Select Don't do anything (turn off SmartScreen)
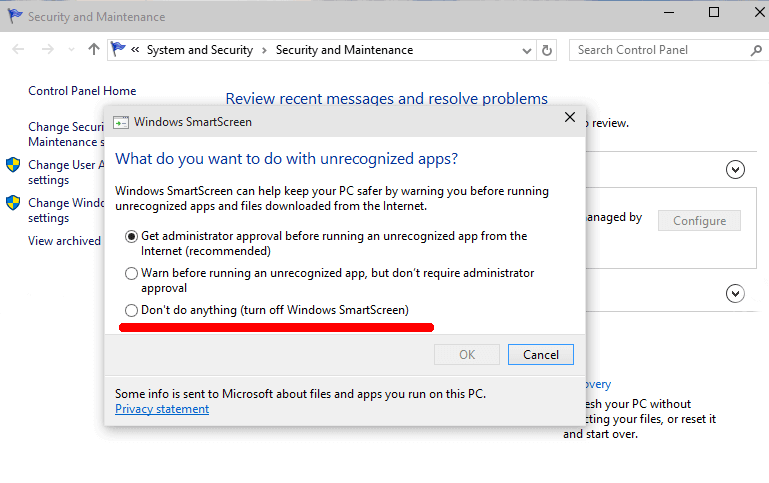This screenshot has height=483, width=769. coord(131,310)
